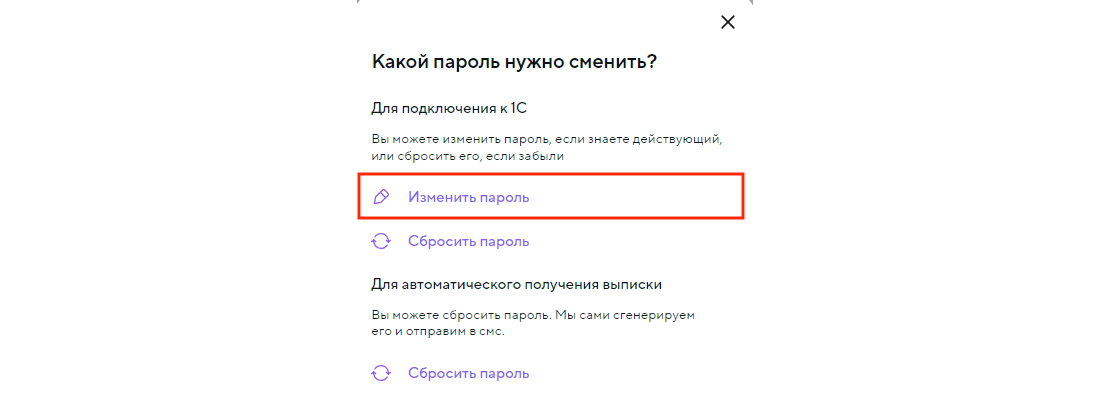Choose 'Сбросить пароль' for 1С connection
The image size is (1100, 415).
click(468, 241)
